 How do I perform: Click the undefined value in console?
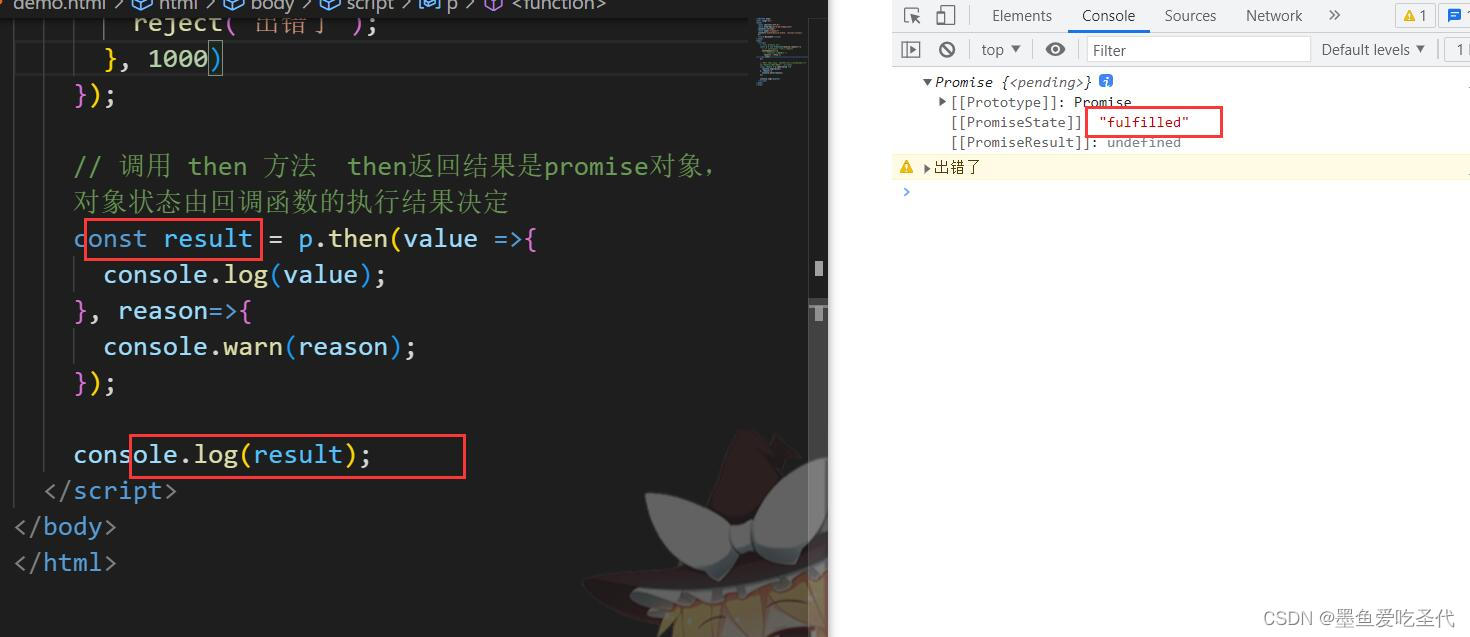(1143, 143)
